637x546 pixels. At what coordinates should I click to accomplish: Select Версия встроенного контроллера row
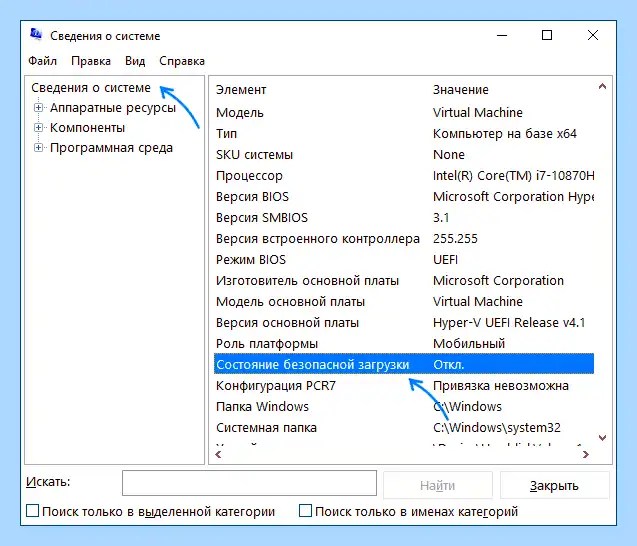(404, 239)
